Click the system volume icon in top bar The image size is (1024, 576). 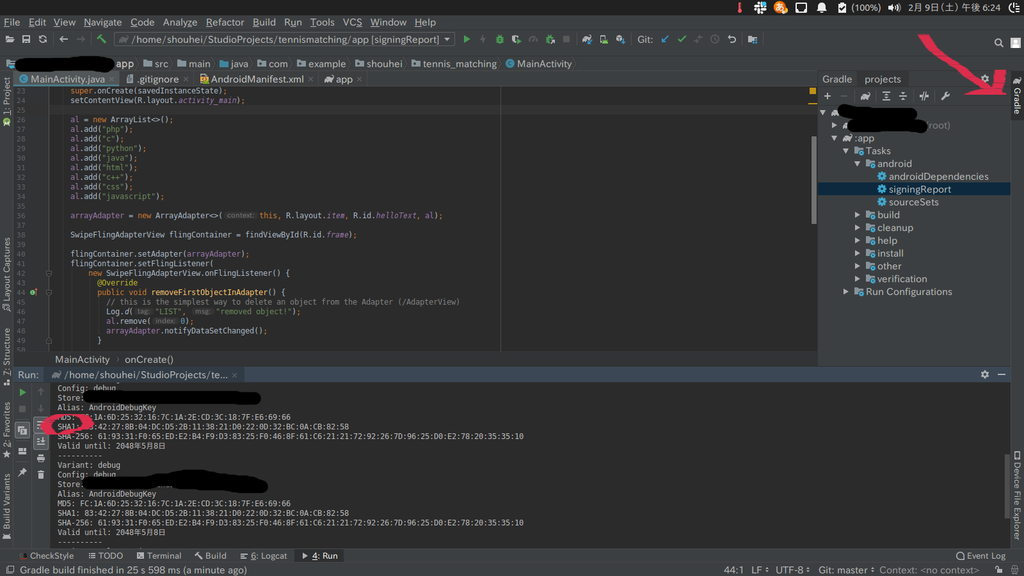tap(894, 8)
